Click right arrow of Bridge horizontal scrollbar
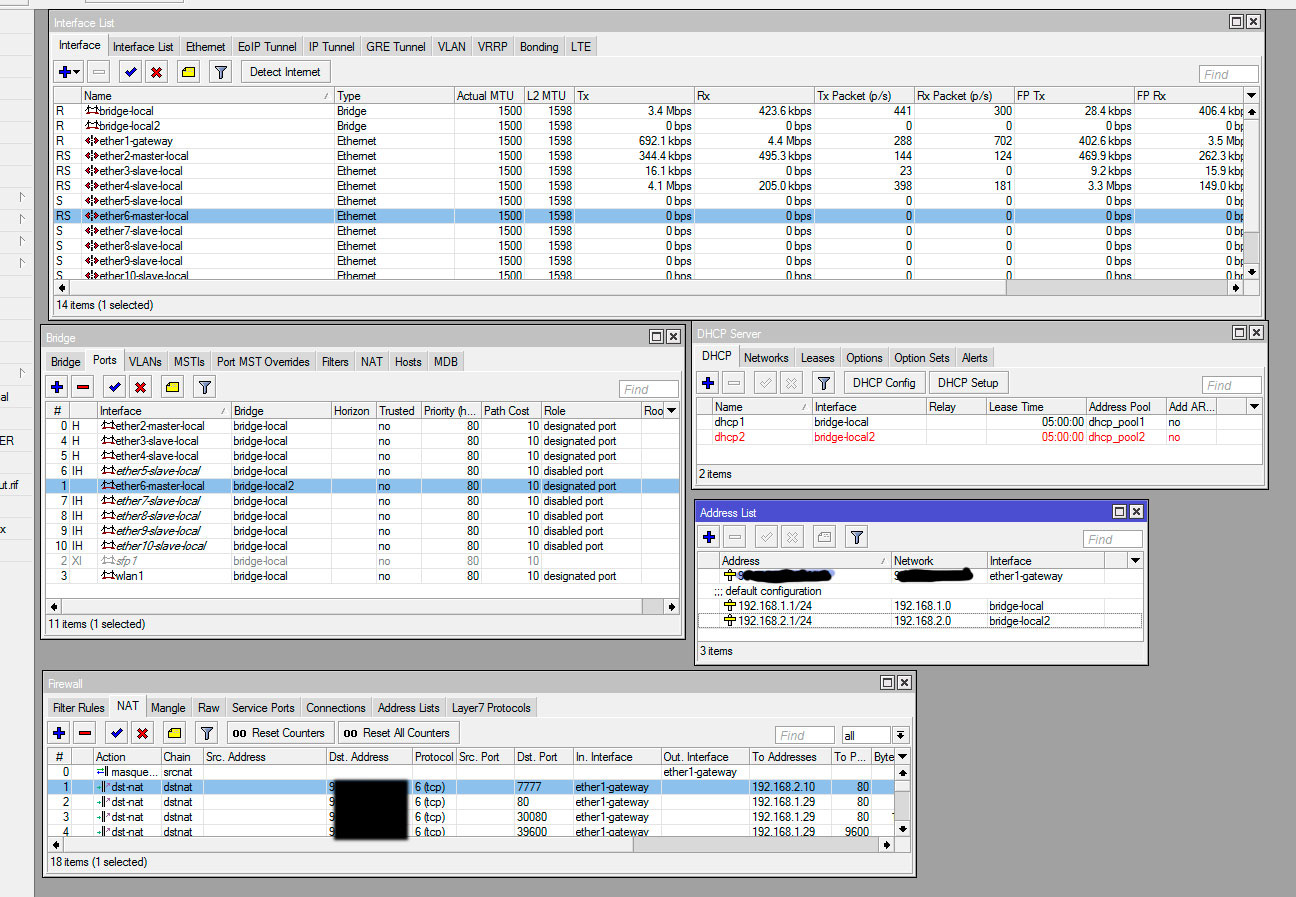Image resolution: width=1296 pixels, height=897 pixels. tap(672, 607)
